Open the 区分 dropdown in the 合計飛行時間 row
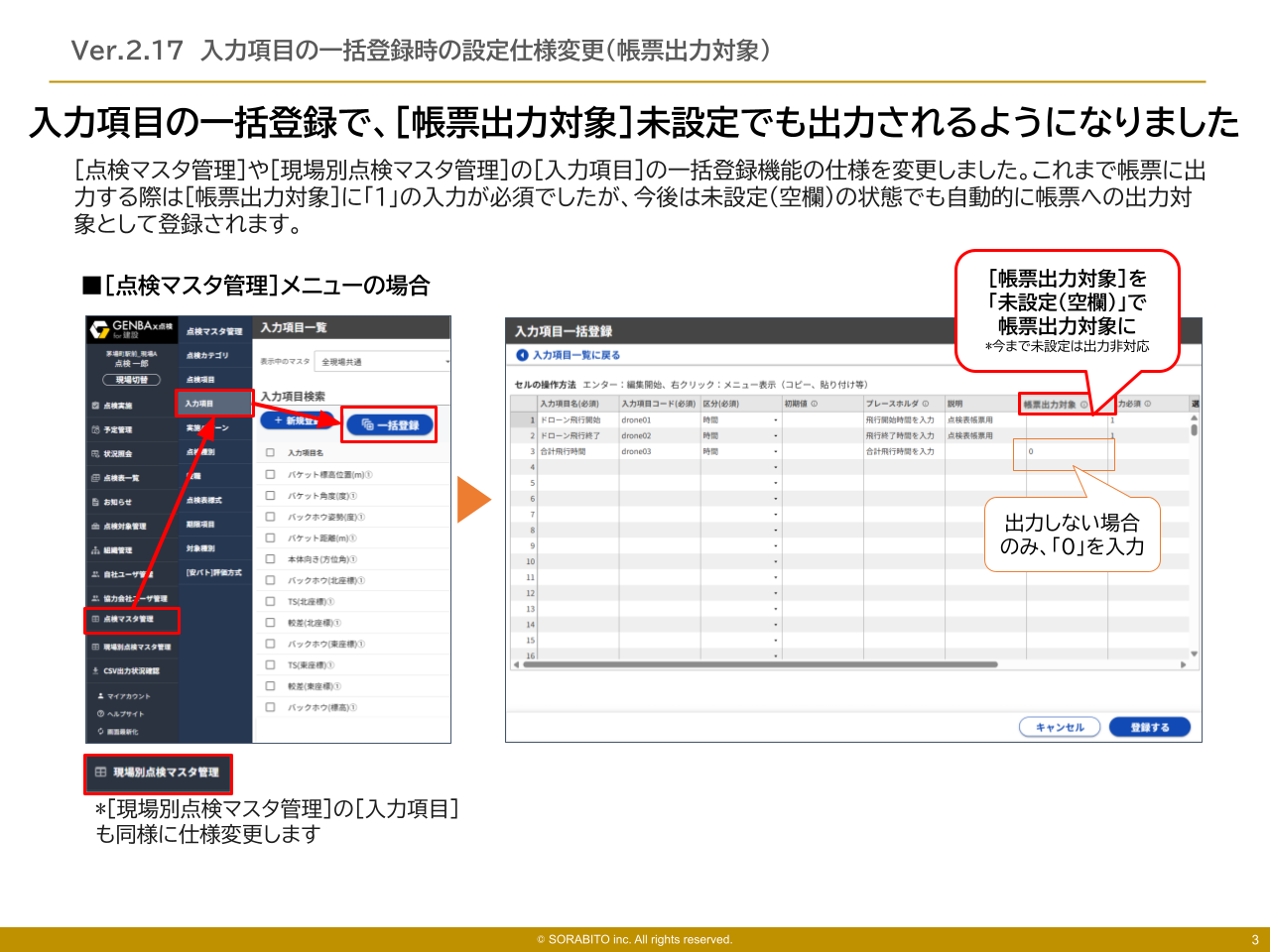 point(775,452)
